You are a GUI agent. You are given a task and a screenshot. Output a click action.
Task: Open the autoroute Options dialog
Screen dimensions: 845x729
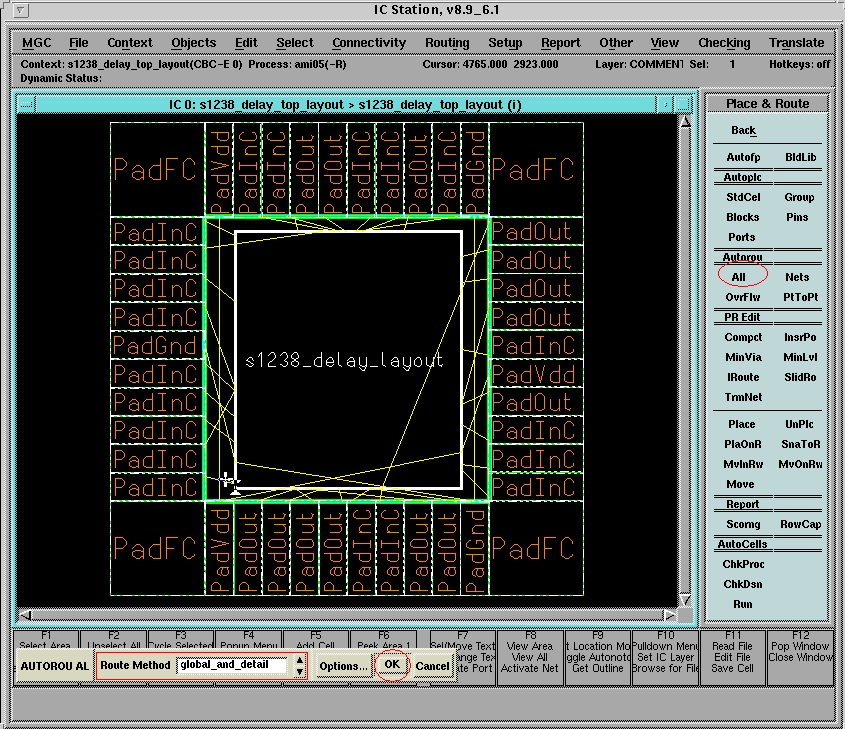coord(343,666)
